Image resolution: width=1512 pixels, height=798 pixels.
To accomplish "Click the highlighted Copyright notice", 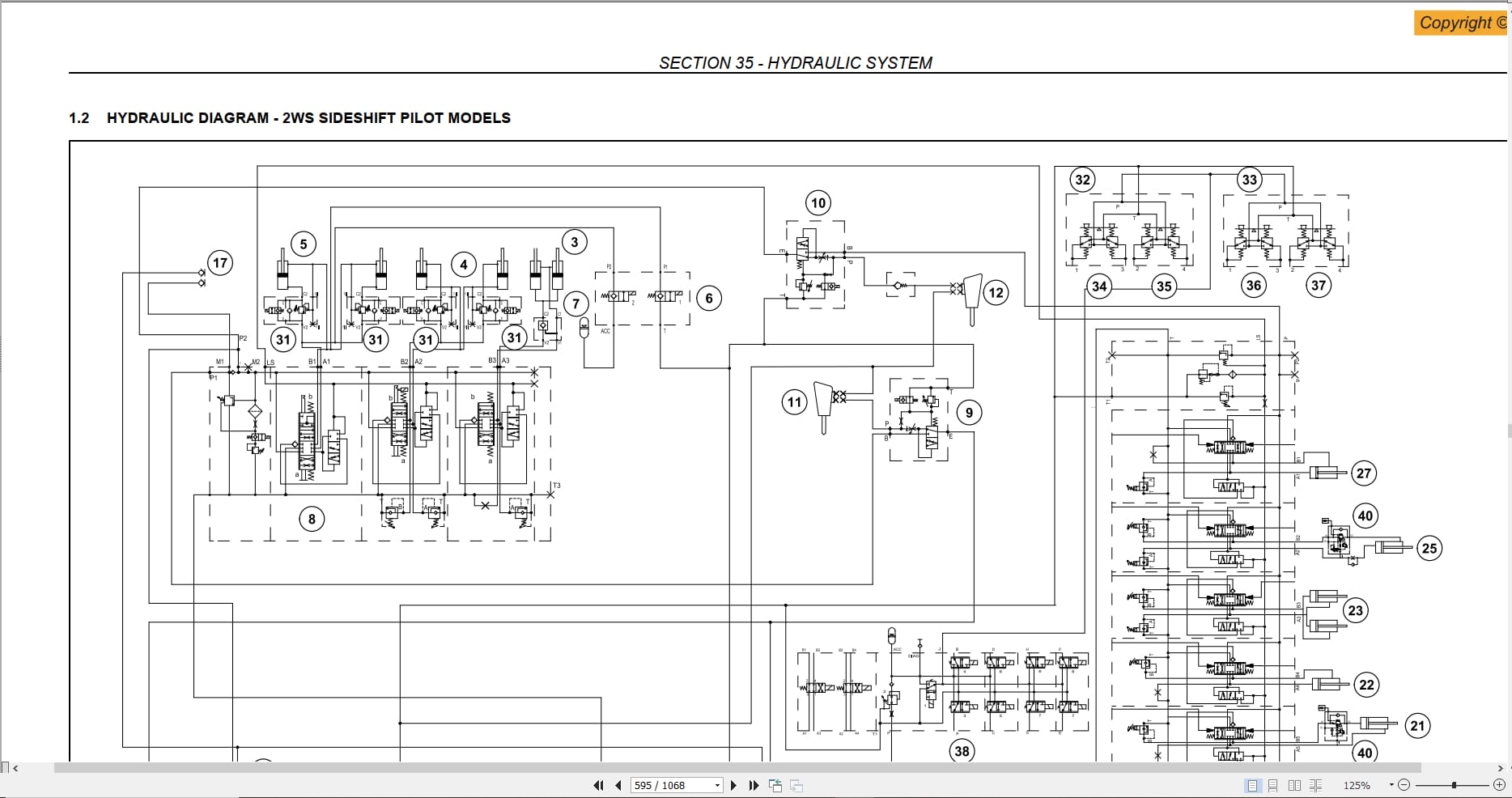I will 1459,23.
